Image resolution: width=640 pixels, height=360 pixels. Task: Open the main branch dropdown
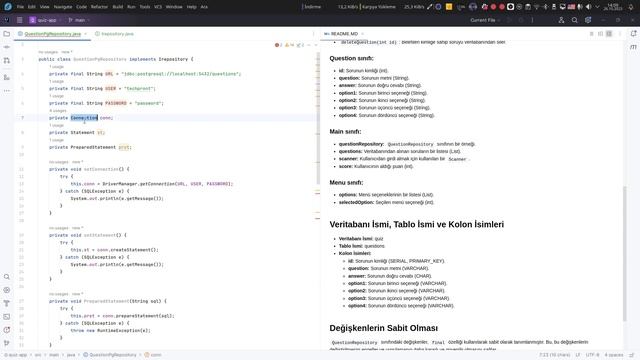(x=79, y=20)
